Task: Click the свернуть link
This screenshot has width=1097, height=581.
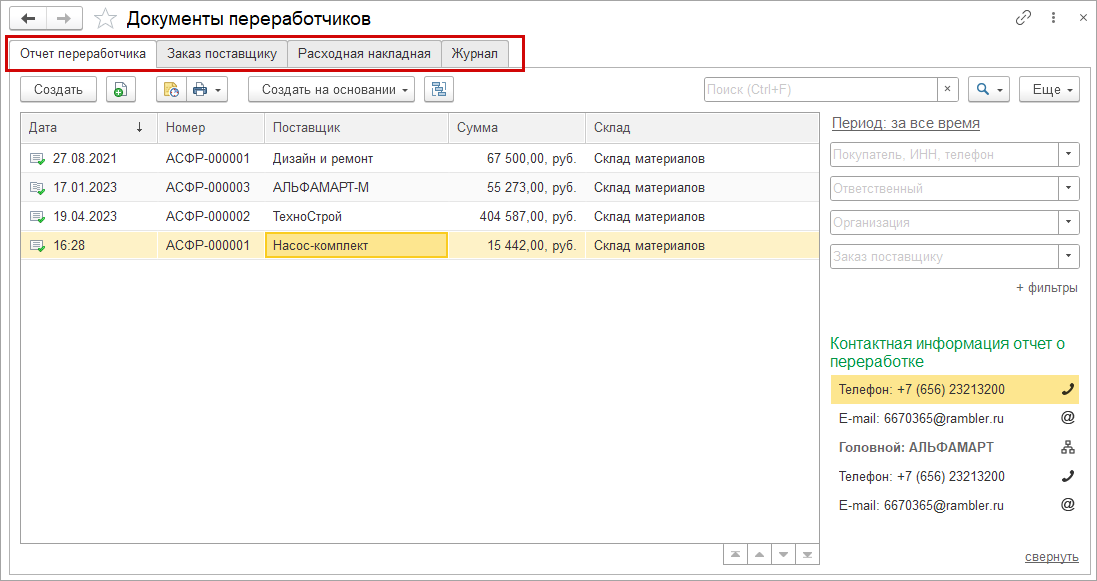Action: click(x=1052, y=556)
